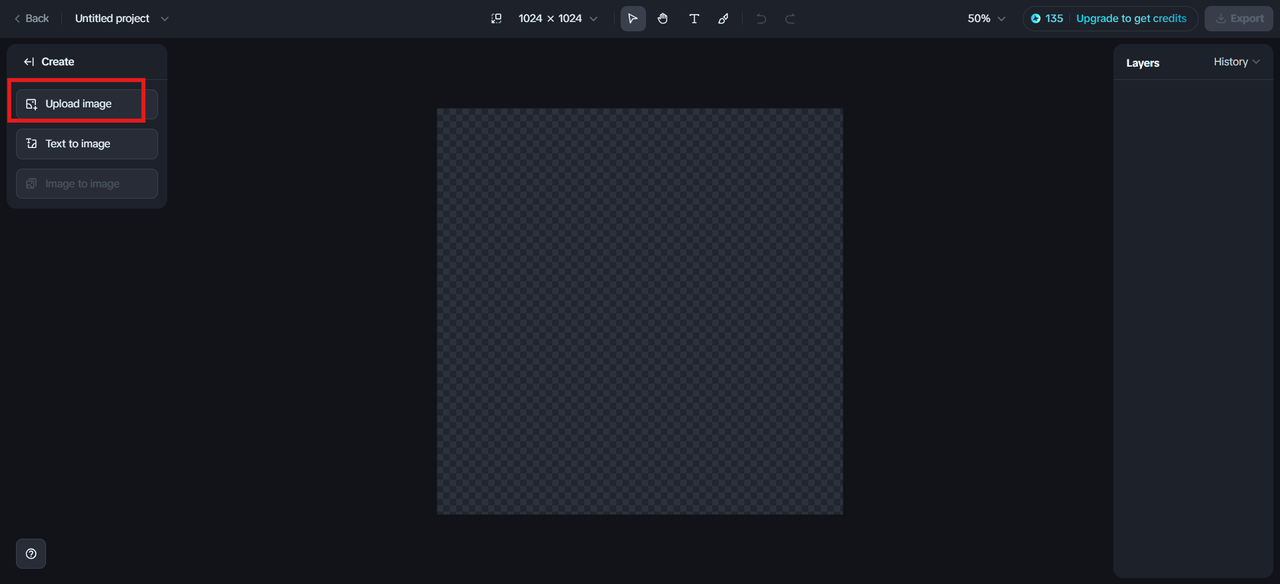This screenshot has width=1280, height=584.
Task: Collapse the Create panel
Action: (x=29, y=62)
